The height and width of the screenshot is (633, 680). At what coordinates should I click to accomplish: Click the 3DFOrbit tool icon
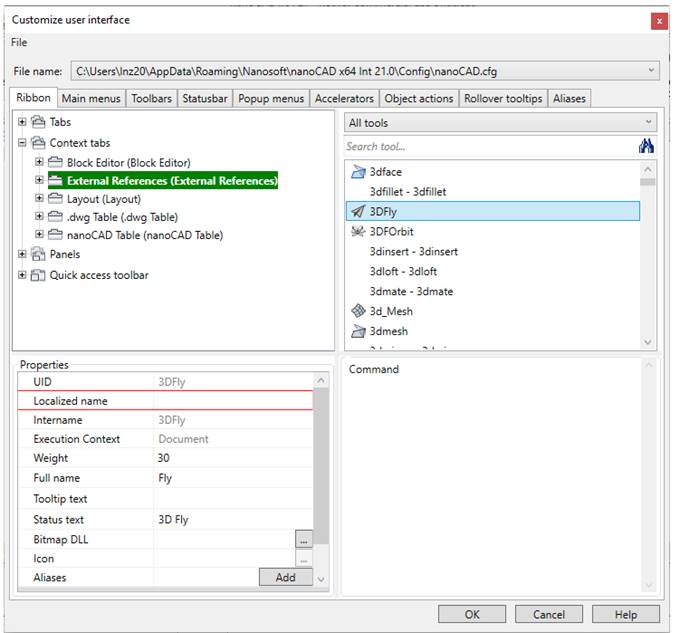coord(357,231)
